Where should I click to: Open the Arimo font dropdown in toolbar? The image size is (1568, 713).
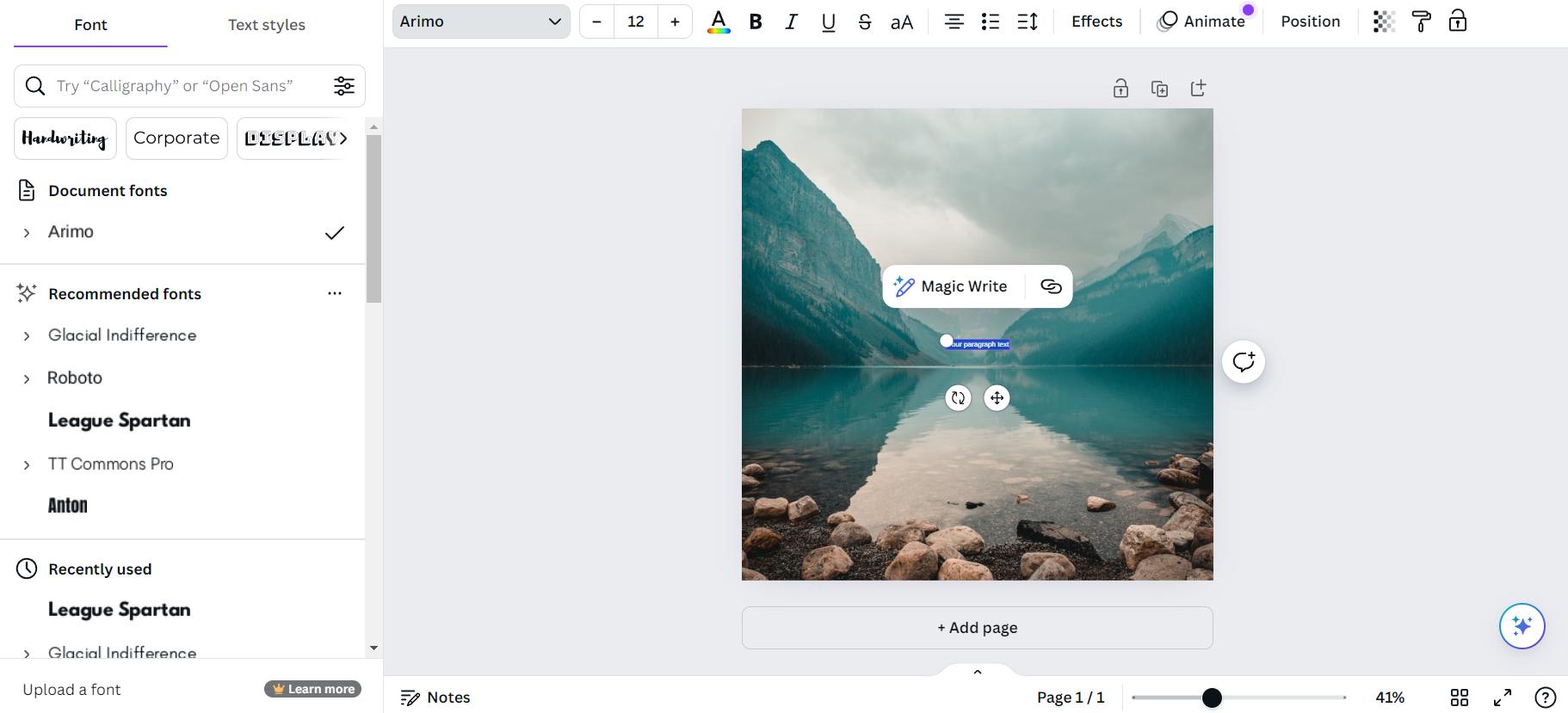481,22
